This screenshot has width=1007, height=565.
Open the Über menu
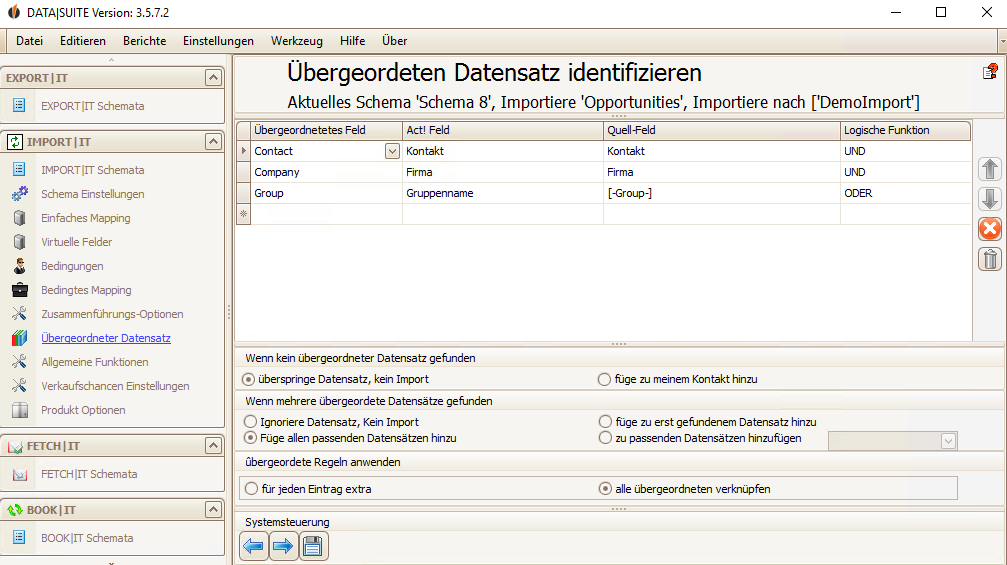point(394,41)
